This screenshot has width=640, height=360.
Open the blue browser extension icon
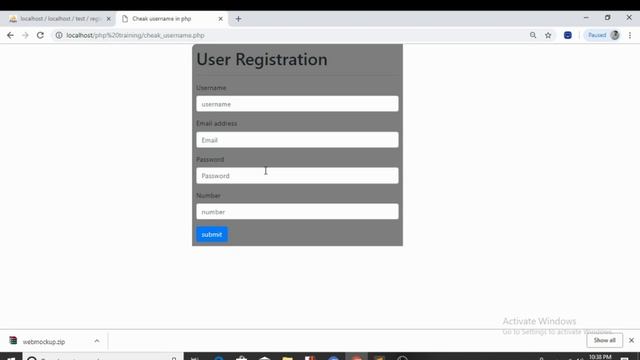(568, 36)
